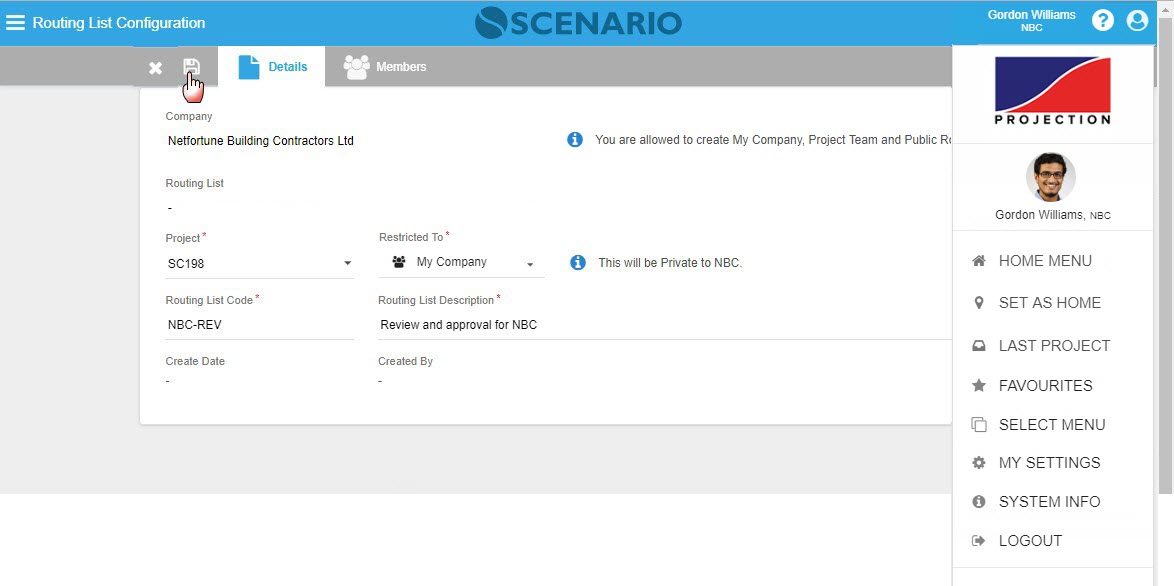Click the user account icon in header
Screen dimensions: 1174x586
(1137, 21)
